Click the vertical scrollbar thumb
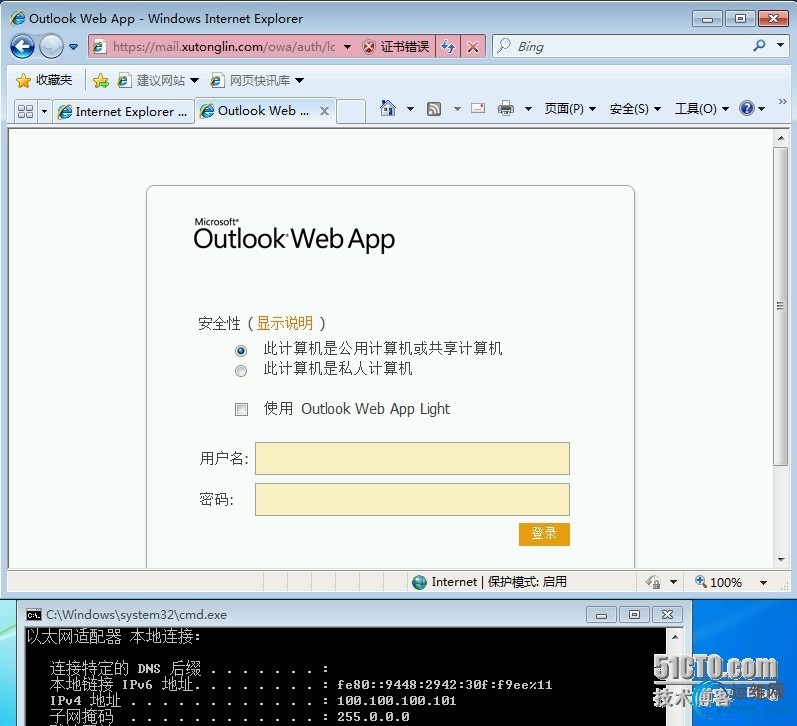Image resolution: width=797 pixels, height=726 pixels. (x=780, y=306)
